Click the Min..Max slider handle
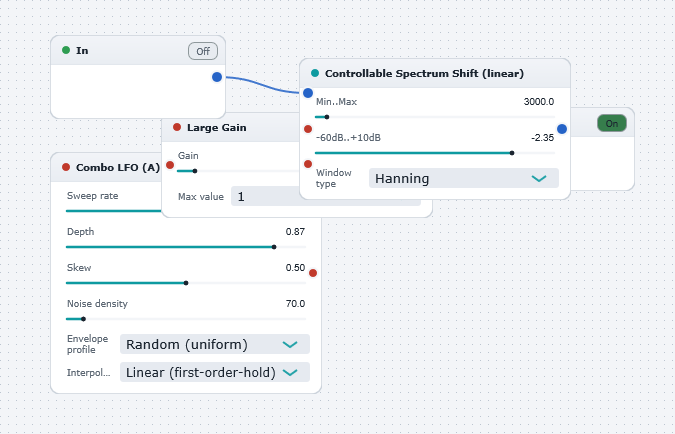Screen dimensions: 675x434 point(327,117)
